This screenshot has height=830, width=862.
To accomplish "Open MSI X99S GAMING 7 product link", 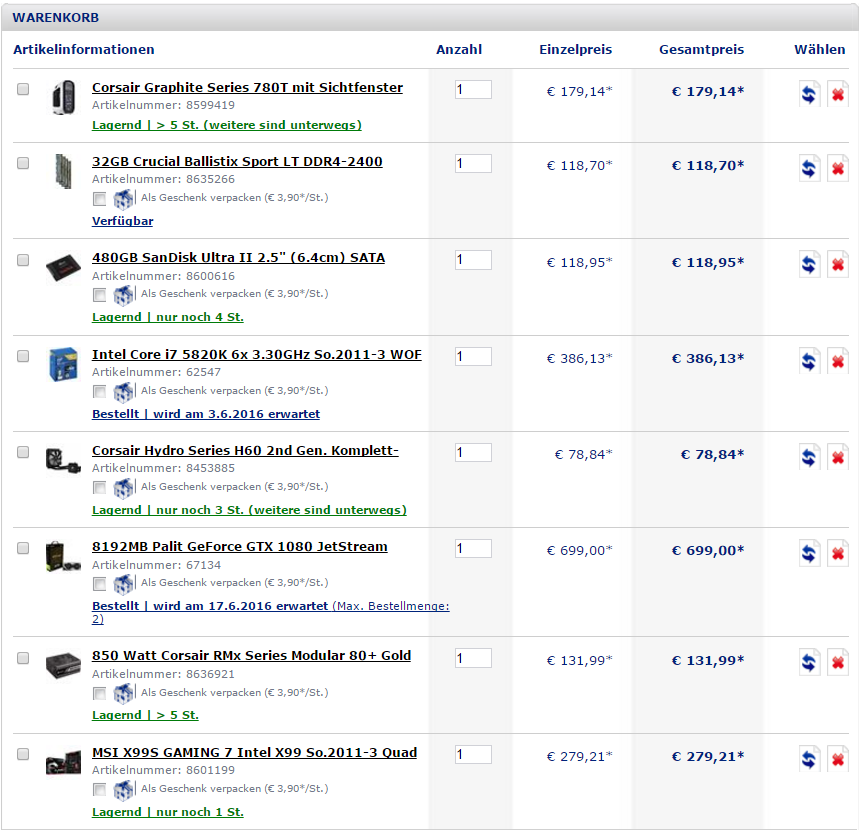I will point(254,752).
